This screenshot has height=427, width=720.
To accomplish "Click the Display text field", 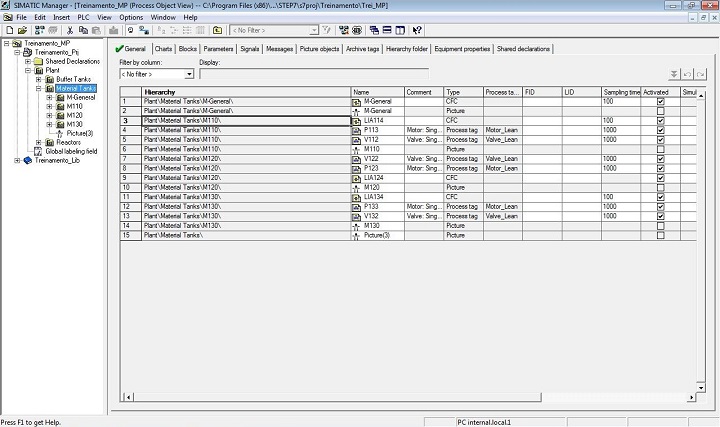I will [314, 74].
